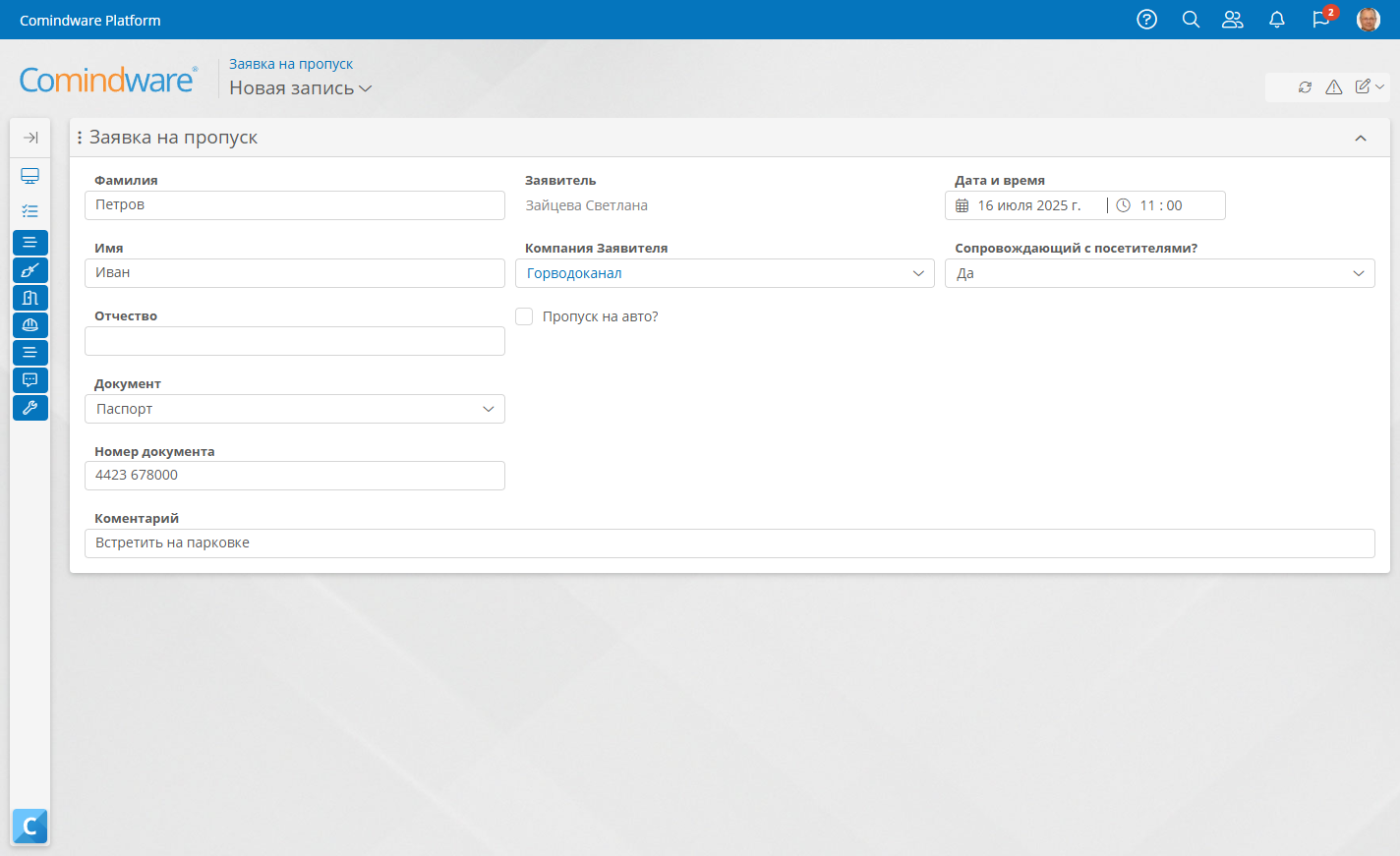
Task: Open 'Сопровождающий с посетителями?' dropdown
Action: (x=1159, y=273)
